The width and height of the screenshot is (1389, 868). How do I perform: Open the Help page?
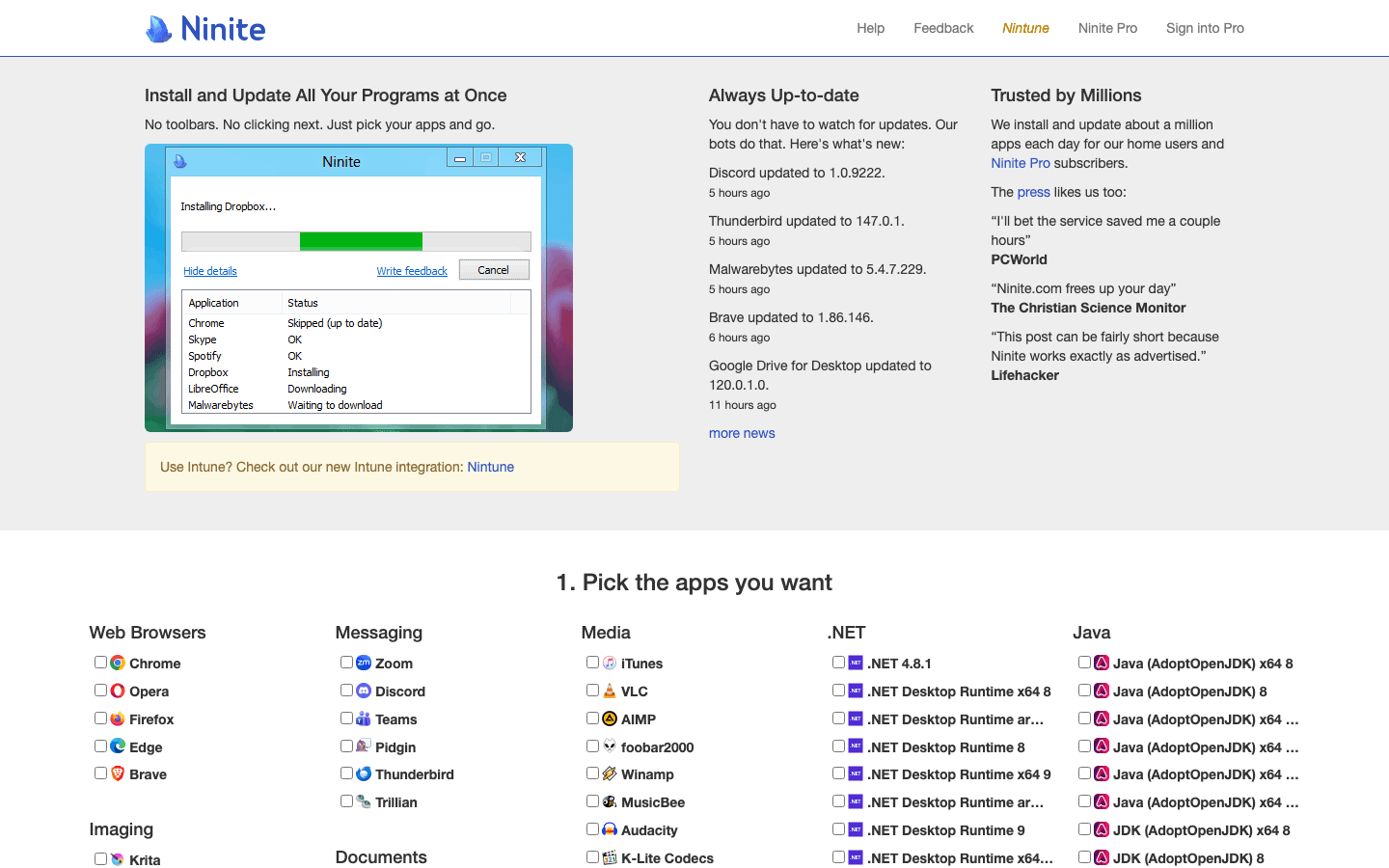pyautogui.click(x=870, y=28)
